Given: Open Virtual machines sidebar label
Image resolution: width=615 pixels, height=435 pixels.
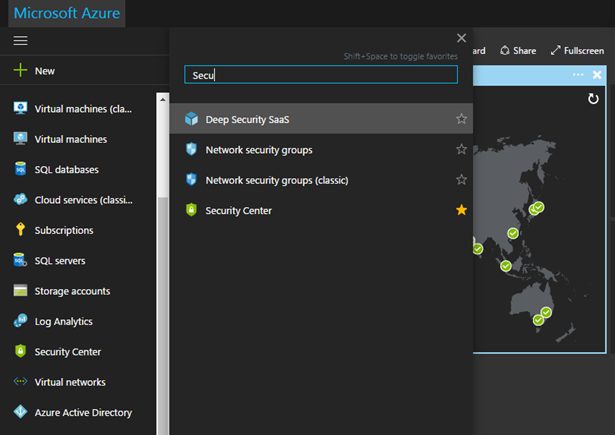Looking at the screenshot, I should (71, 139).
